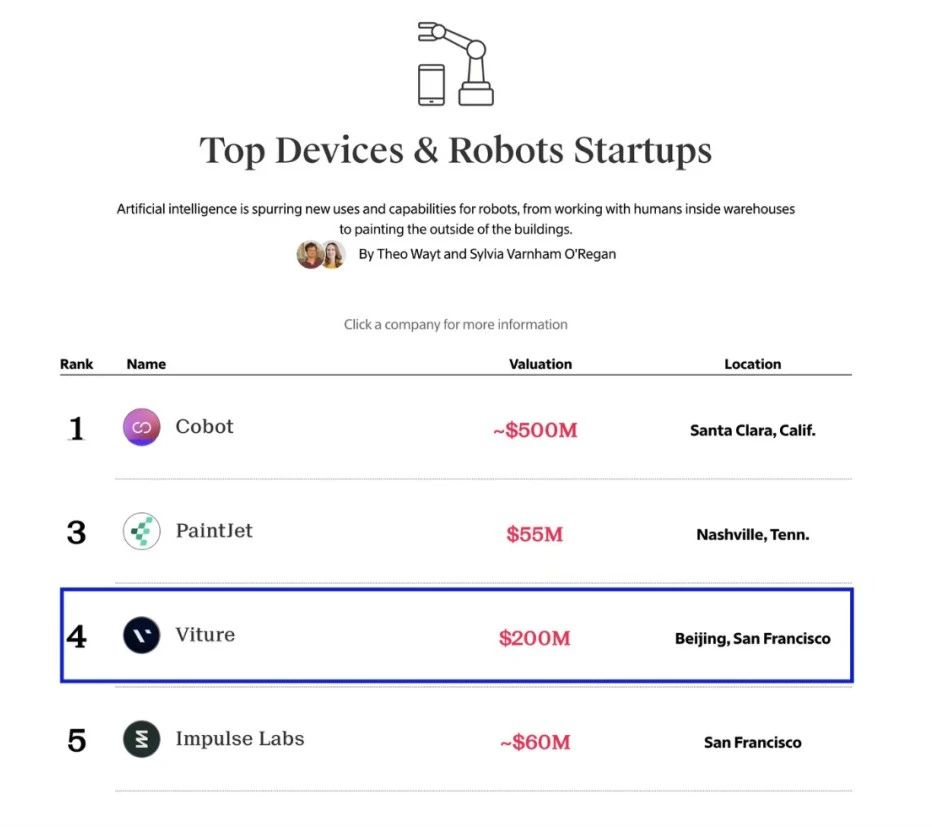The height and width of the screenshot is (827, 932).
Task: Click the Cobot purple logo icon
Action: (x=141, y=427)
